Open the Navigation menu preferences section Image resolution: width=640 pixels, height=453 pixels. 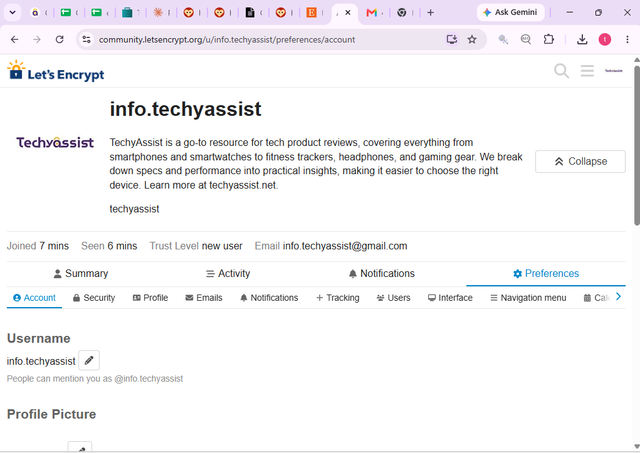coord(528,298)
